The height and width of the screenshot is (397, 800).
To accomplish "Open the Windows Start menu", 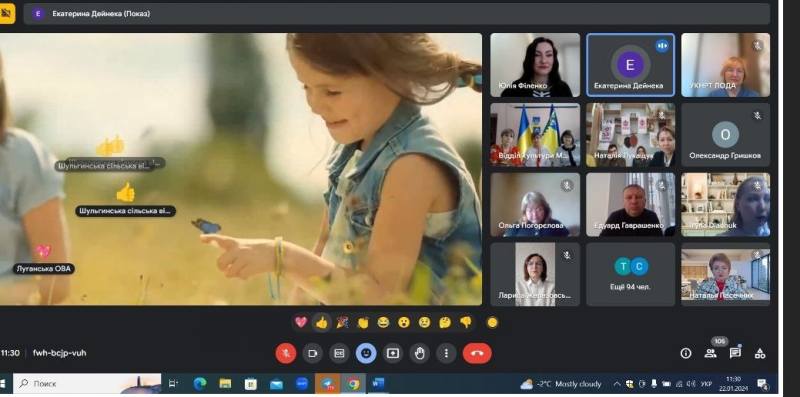I will pos(3,384).
